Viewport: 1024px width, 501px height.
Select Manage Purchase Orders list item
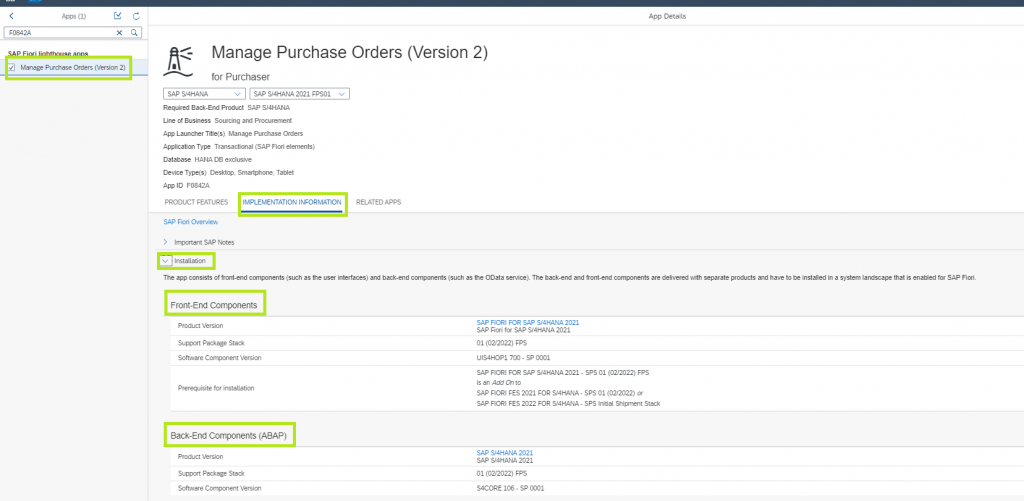[69, 67]
